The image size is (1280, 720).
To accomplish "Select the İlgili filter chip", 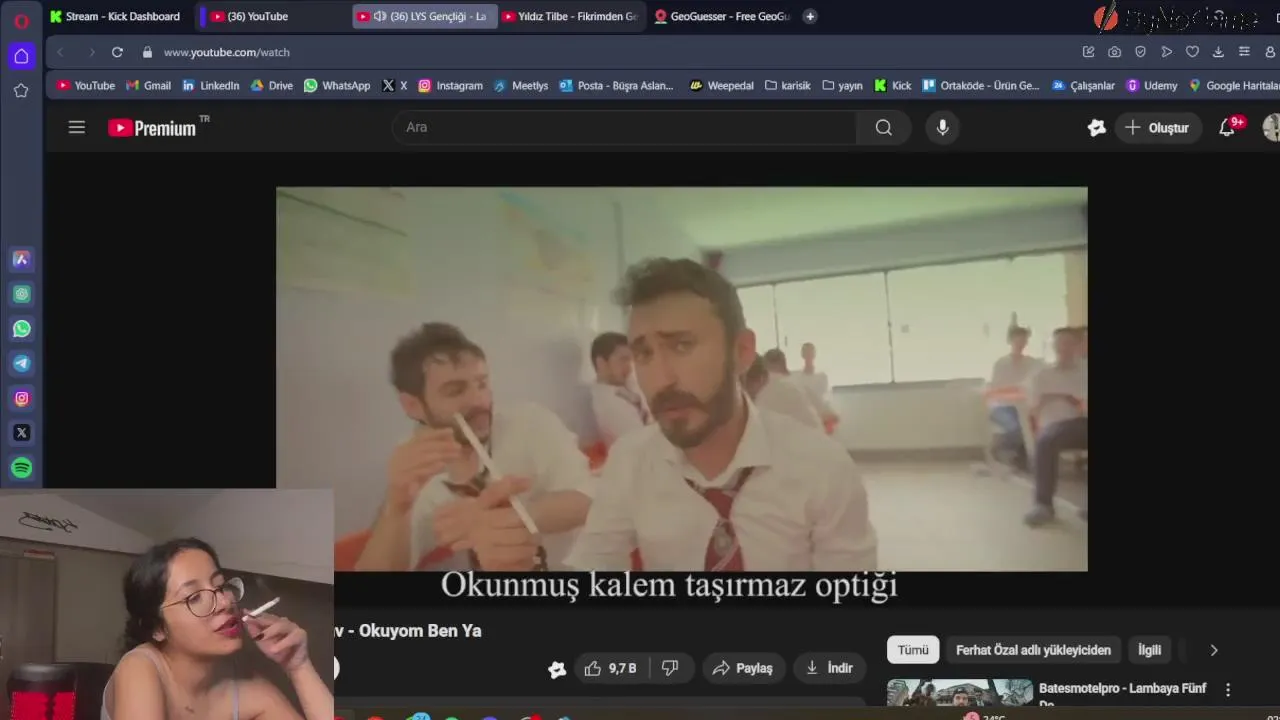I will 1150,650.
